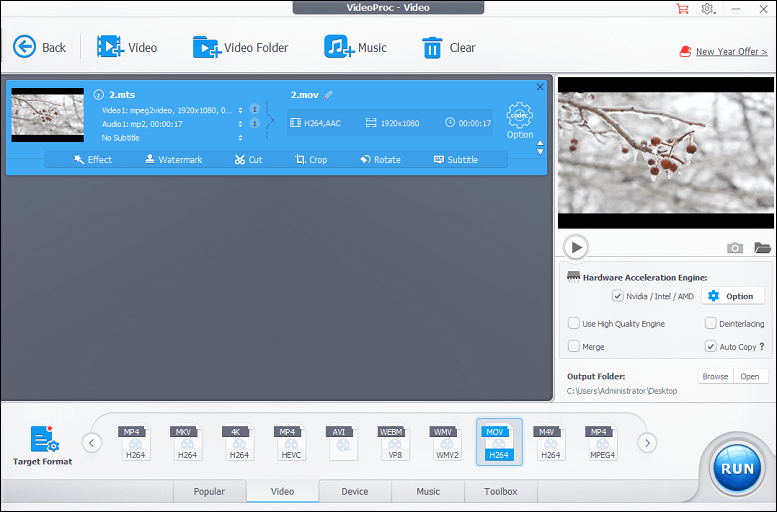Select M4V H264 format
Viewport: 777px width, 512px height.
coord(550,442)
